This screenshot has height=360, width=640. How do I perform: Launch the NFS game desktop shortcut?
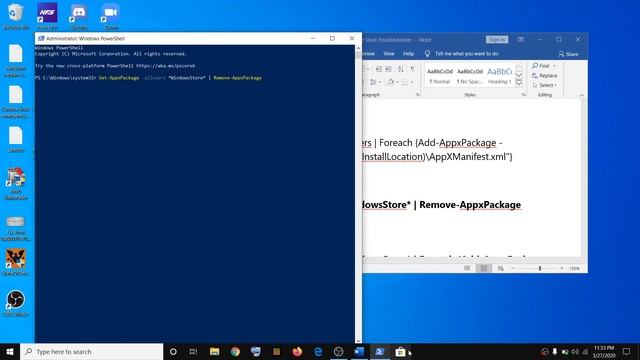pos(47,16)
